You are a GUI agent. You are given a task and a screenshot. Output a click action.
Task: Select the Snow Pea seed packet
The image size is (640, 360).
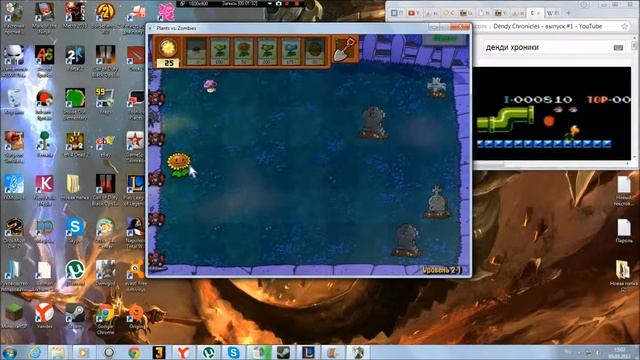click(x=291, y=51)
